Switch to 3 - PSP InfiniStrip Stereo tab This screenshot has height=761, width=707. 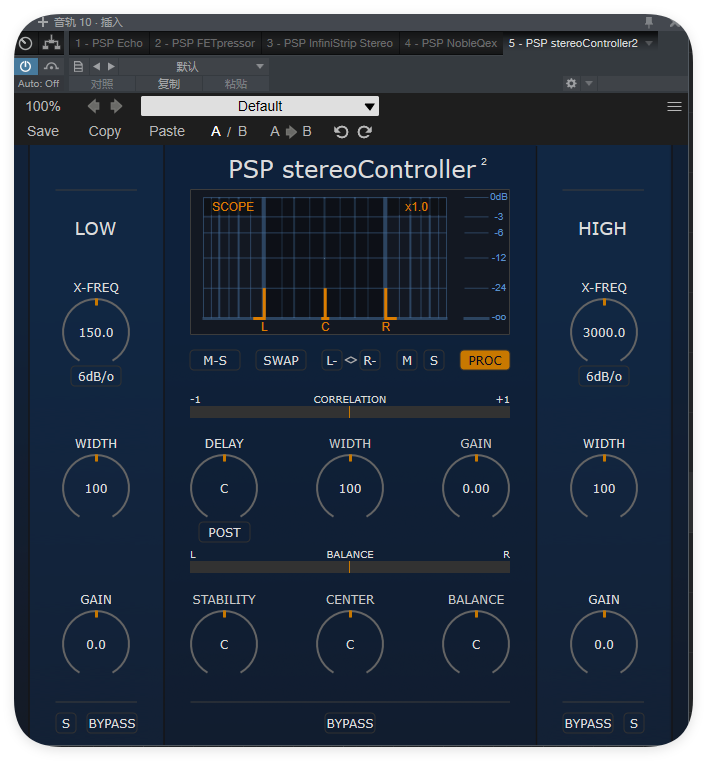point(329,43)
